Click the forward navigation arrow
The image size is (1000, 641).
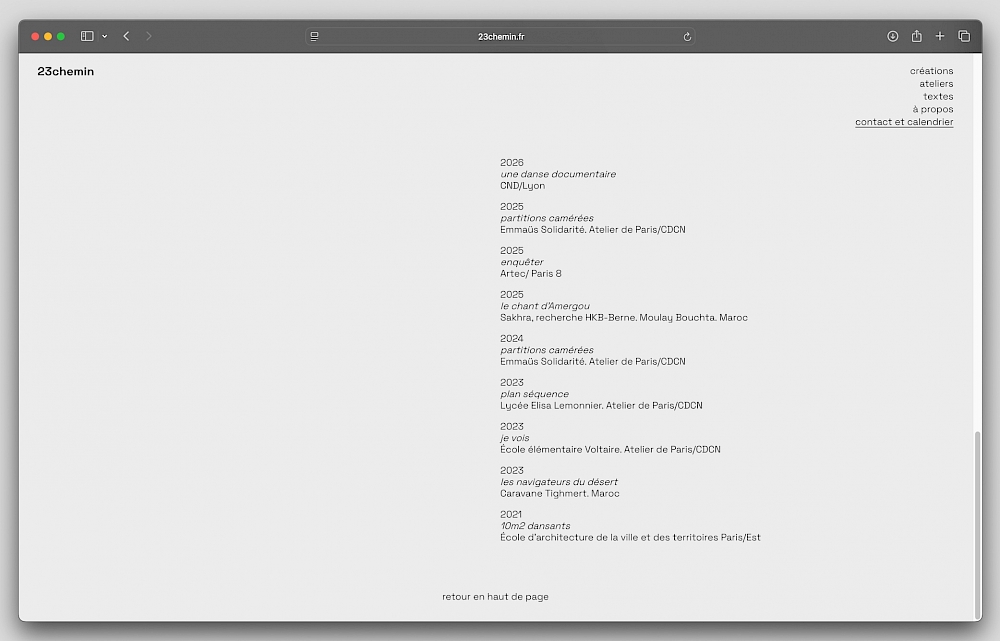[149, 36]
